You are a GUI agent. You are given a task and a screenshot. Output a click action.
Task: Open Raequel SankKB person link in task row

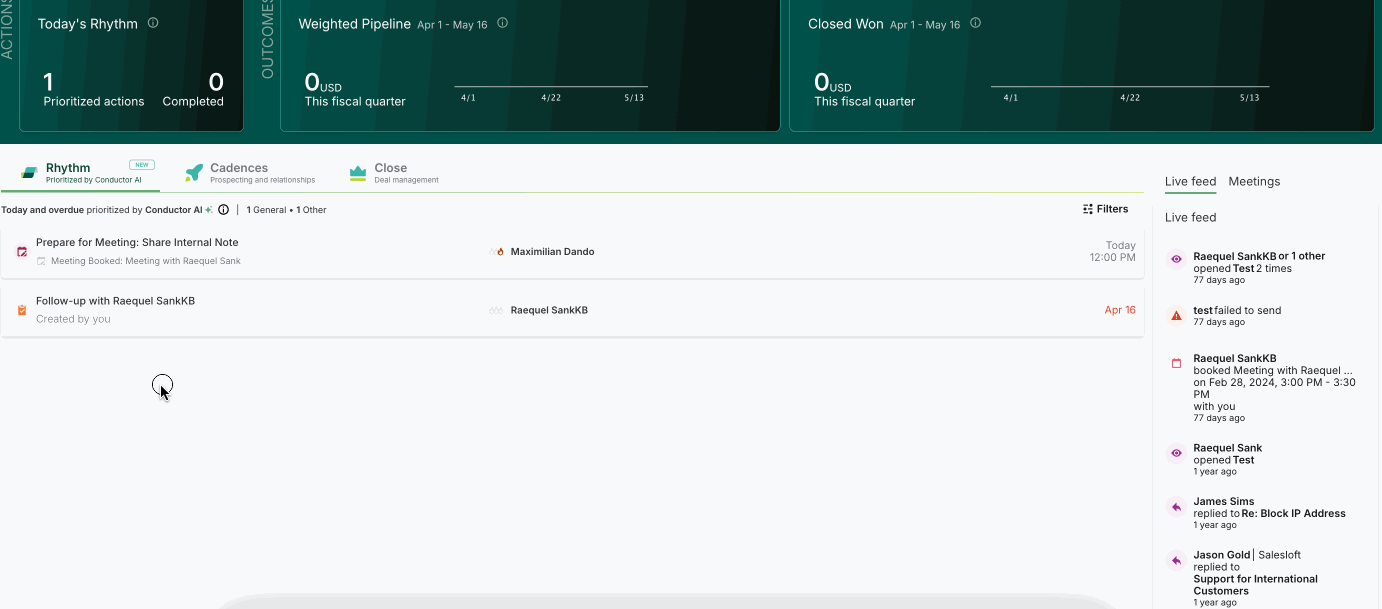coord(549,310)
